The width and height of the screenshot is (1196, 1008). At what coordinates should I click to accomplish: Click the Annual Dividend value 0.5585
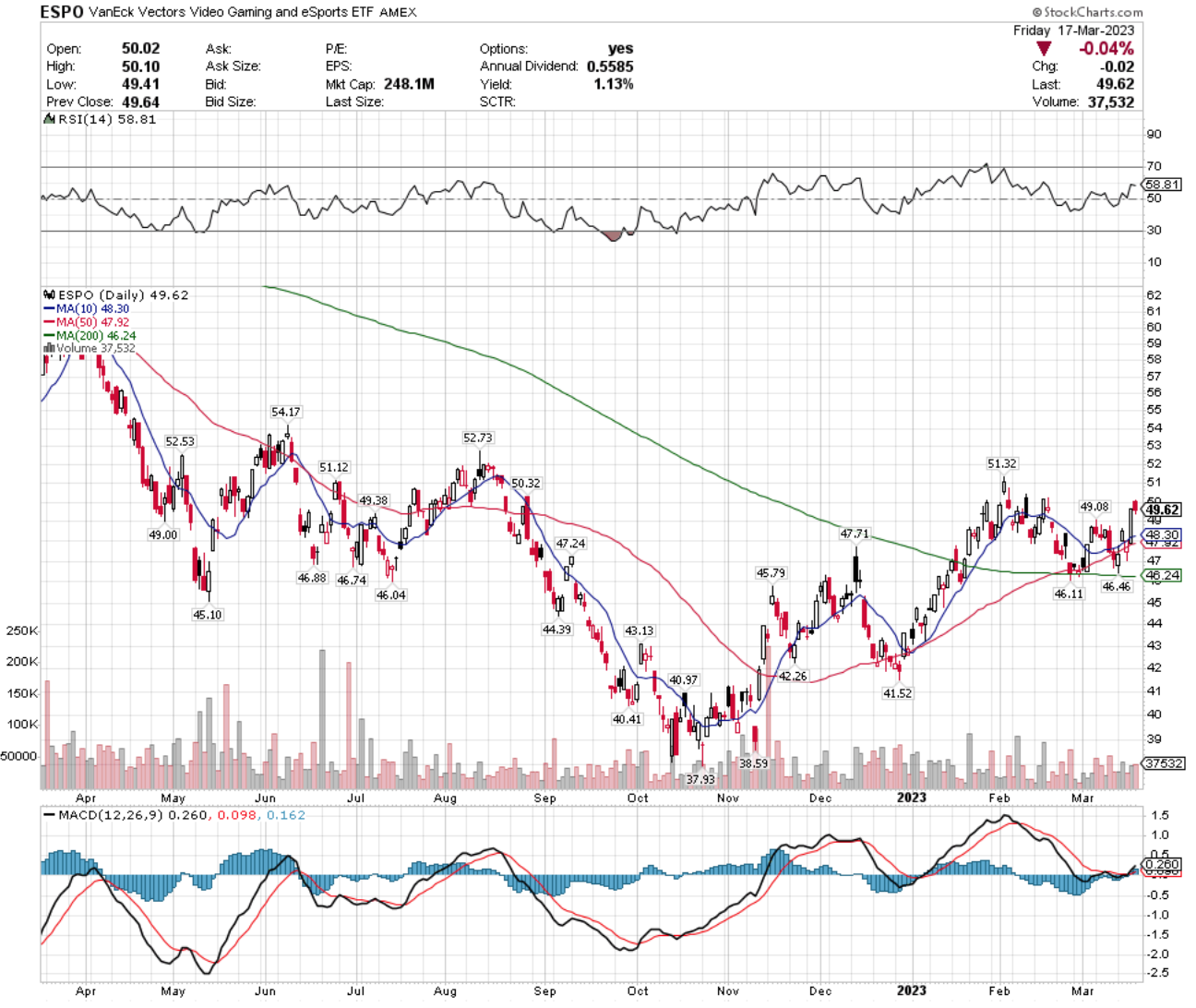coord(609,66)
